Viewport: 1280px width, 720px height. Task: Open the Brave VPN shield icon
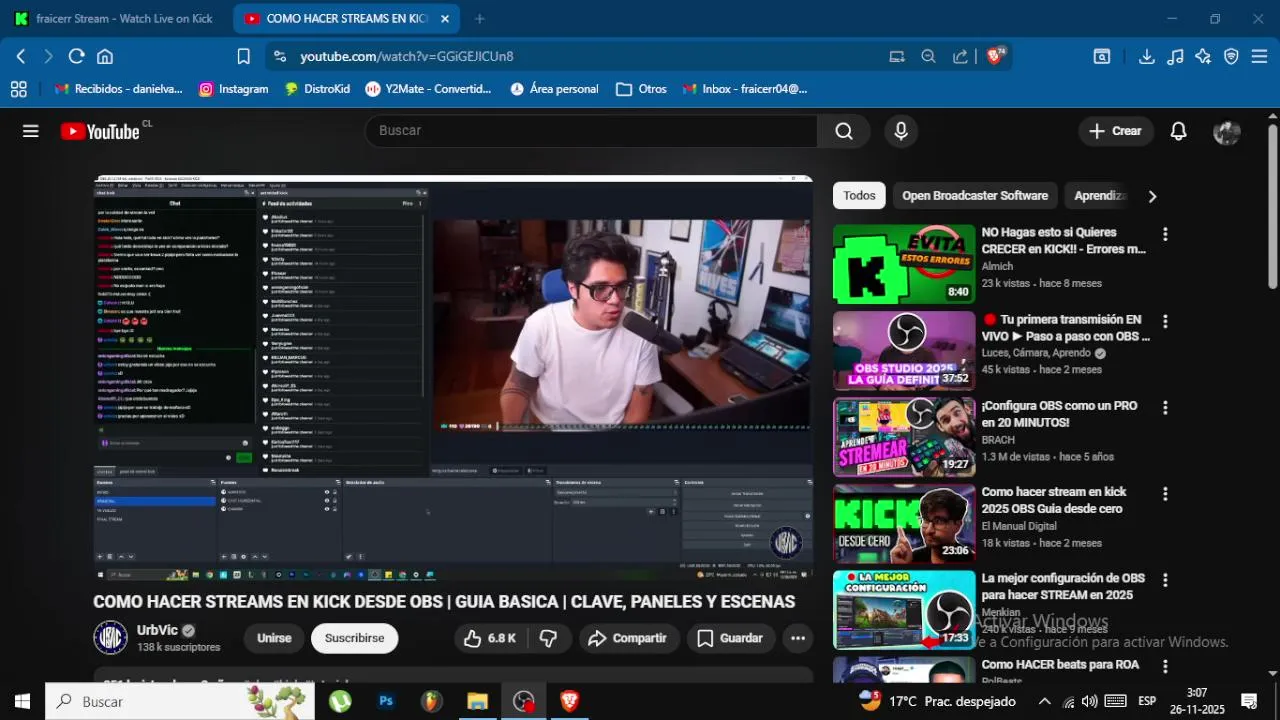tap(1231, 57)
